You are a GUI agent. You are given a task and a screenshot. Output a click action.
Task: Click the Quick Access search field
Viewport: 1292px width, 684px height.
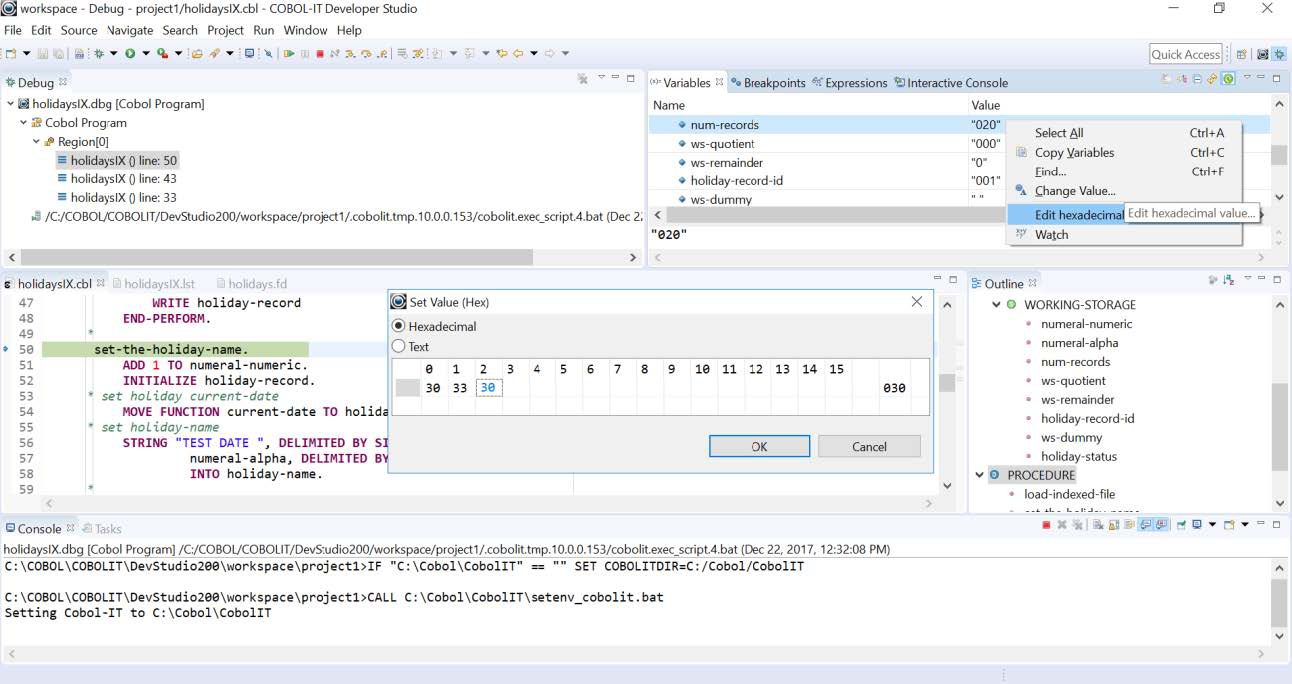click(1185, 55)
